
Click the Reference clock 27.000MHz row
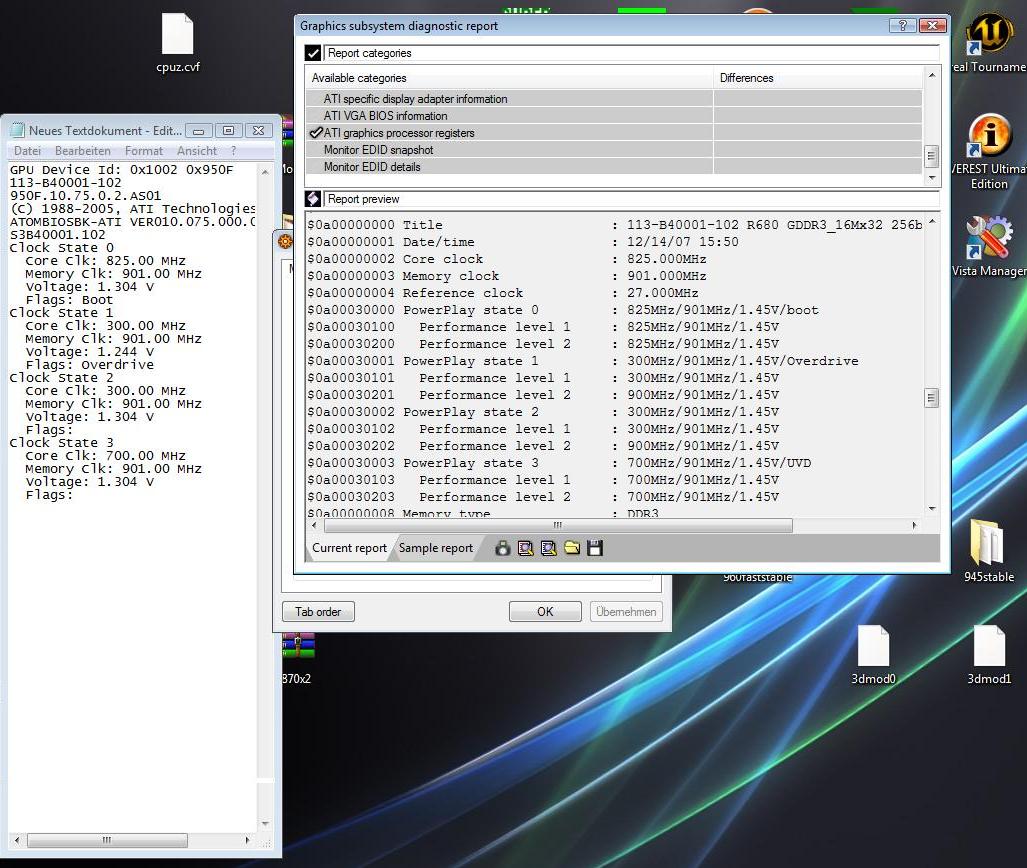(x=503, y=293)
